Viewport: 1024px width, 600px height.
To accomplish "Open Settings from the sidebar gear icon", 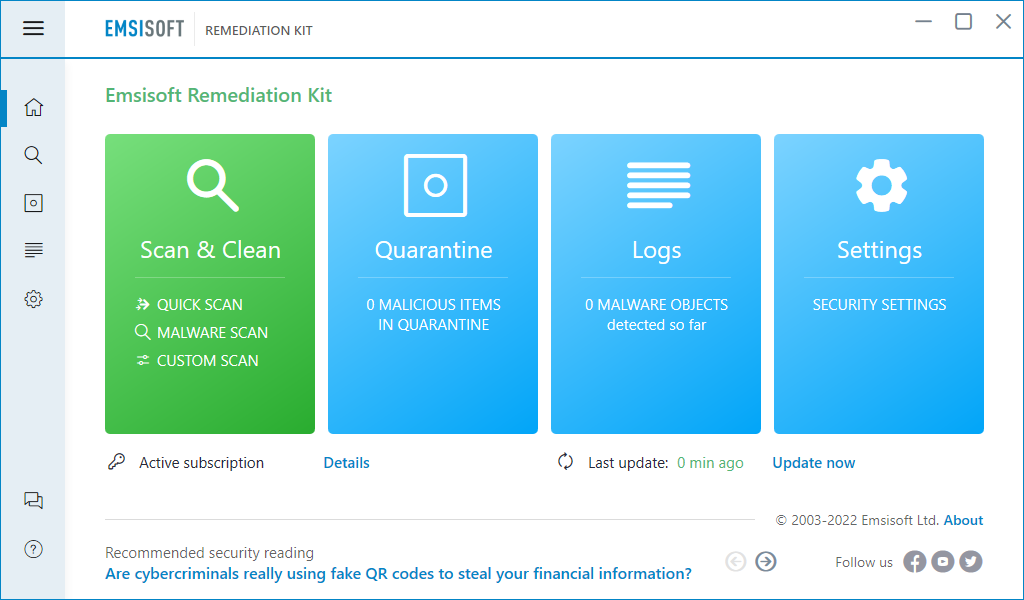I will [33, 299].
